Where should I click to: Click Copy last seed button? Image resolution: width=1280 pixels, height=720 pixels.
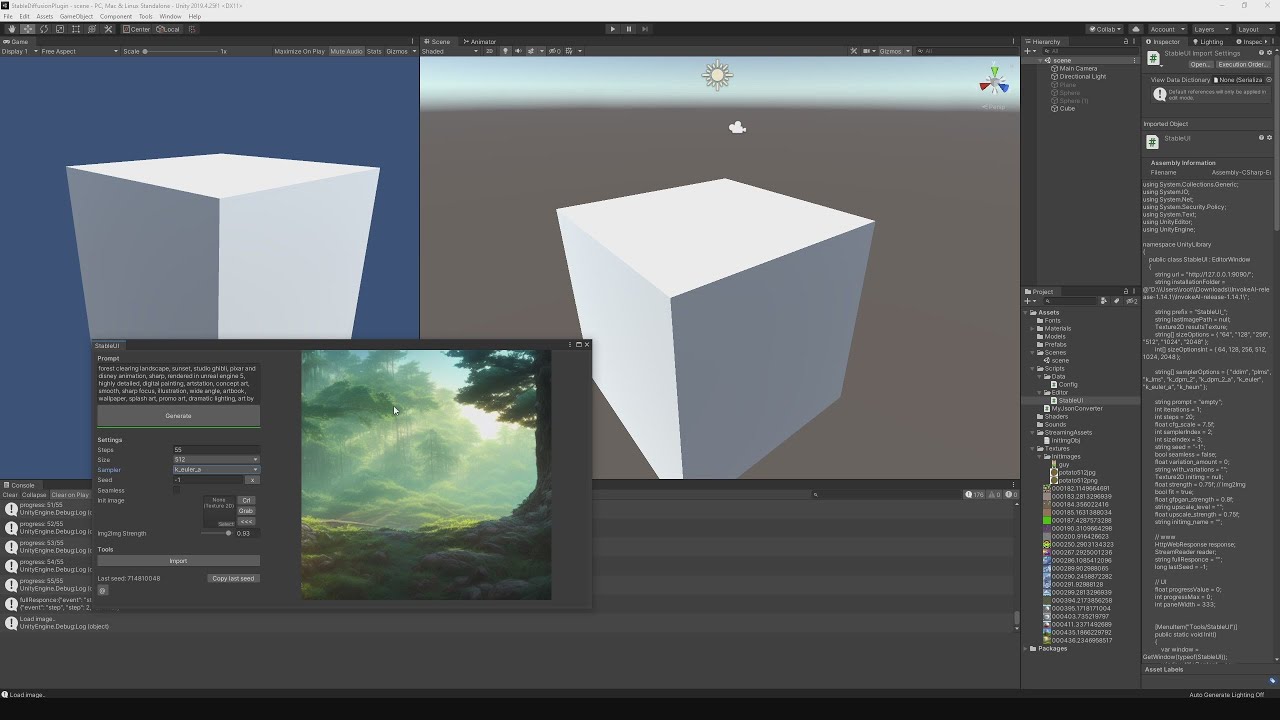pyautogui.click(x=233, y=578)
